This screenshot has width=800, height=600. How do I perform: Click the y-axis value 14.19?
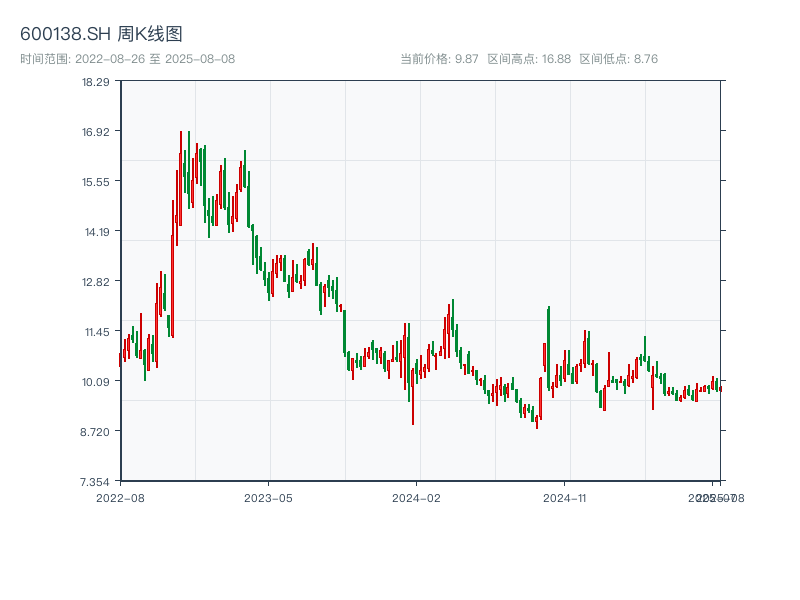[x=96, y=232]
